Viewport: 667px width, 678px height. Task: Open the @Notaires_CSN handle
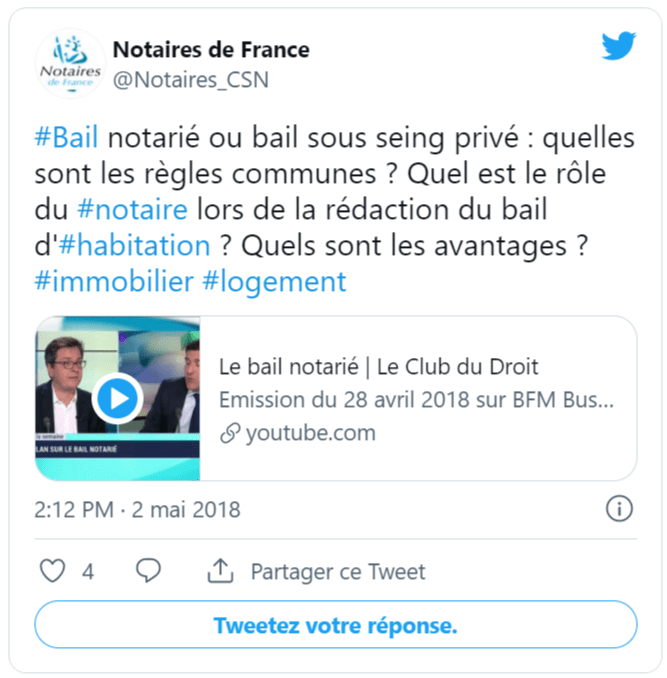point(191,80)
